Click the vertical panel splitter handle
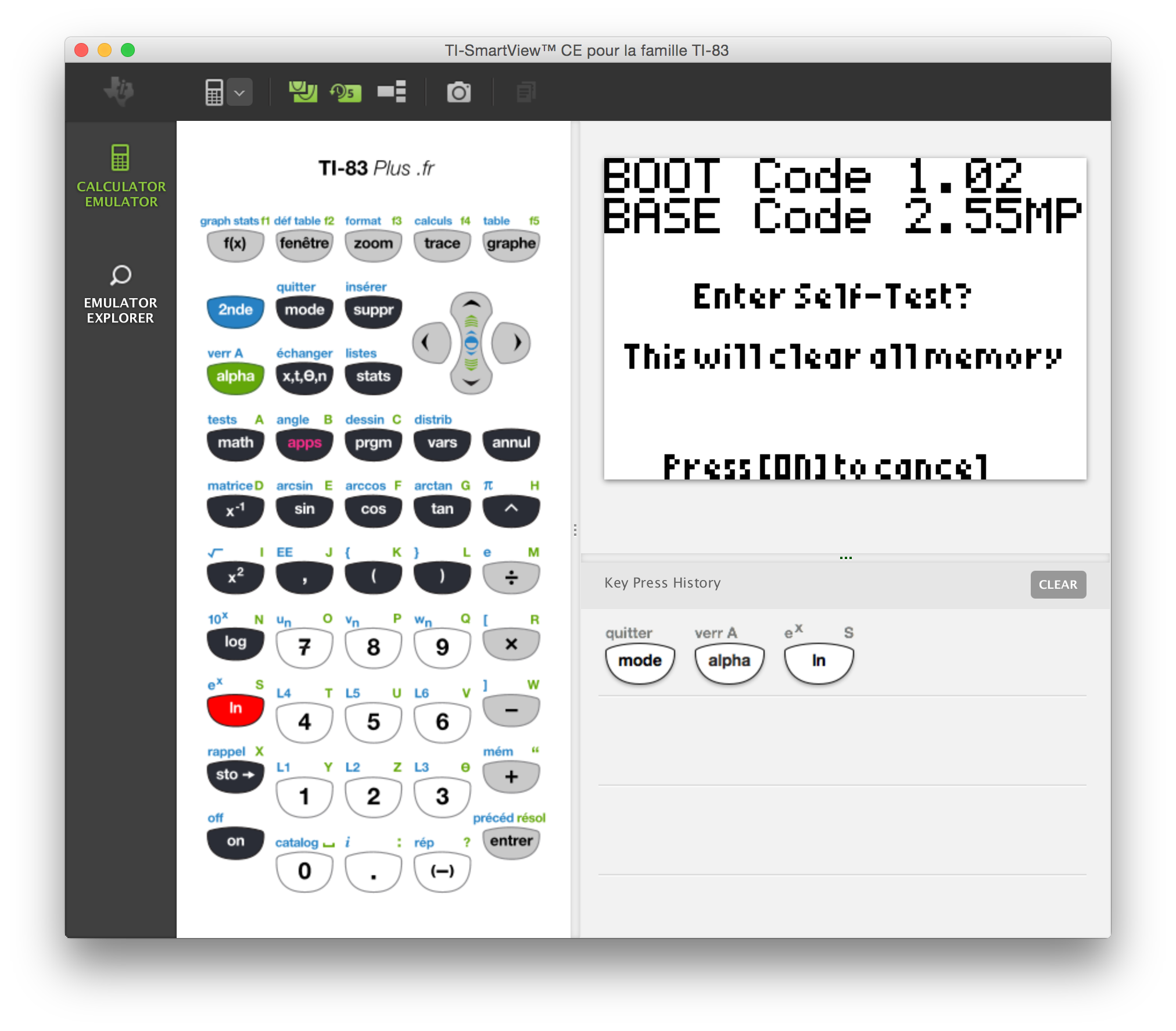 pos(575,529)
